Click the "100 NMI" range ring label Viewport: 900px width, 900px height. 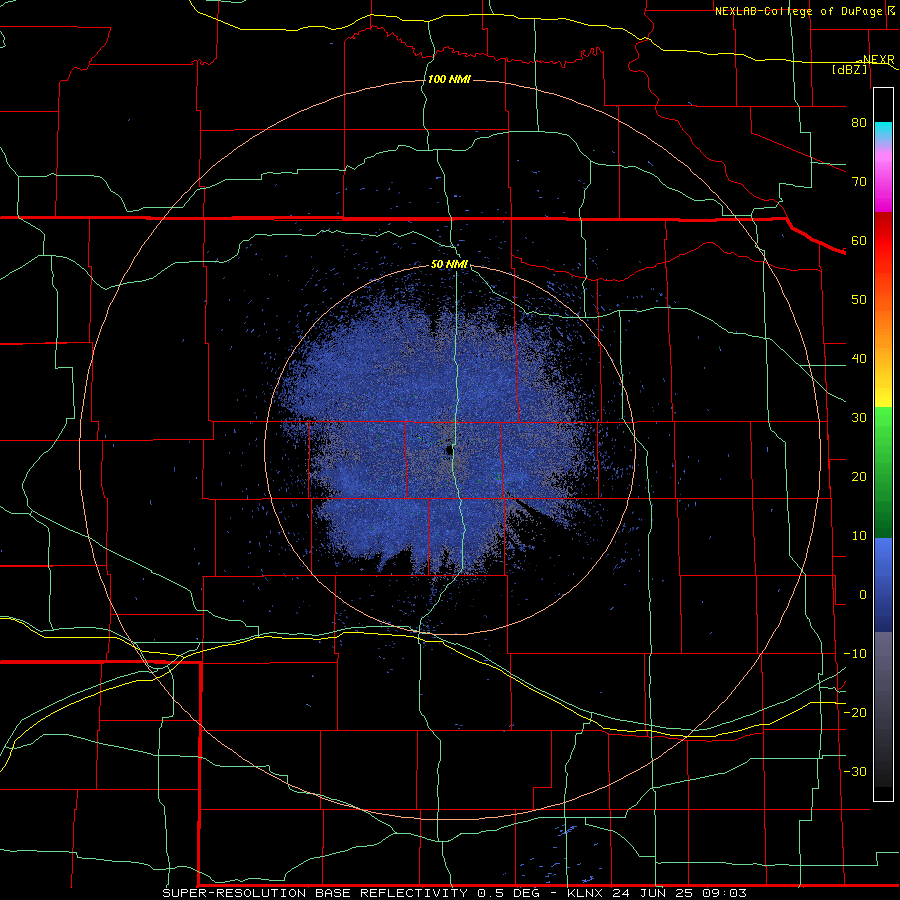click(x=449, y=79)
